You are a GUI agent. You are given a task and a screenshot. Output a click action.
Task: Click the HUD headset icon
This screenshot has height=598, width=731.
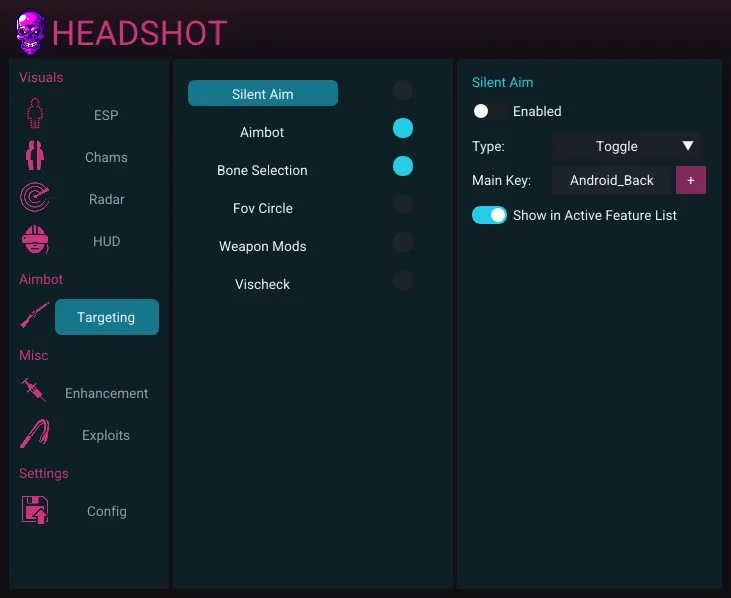coord(35,241)
